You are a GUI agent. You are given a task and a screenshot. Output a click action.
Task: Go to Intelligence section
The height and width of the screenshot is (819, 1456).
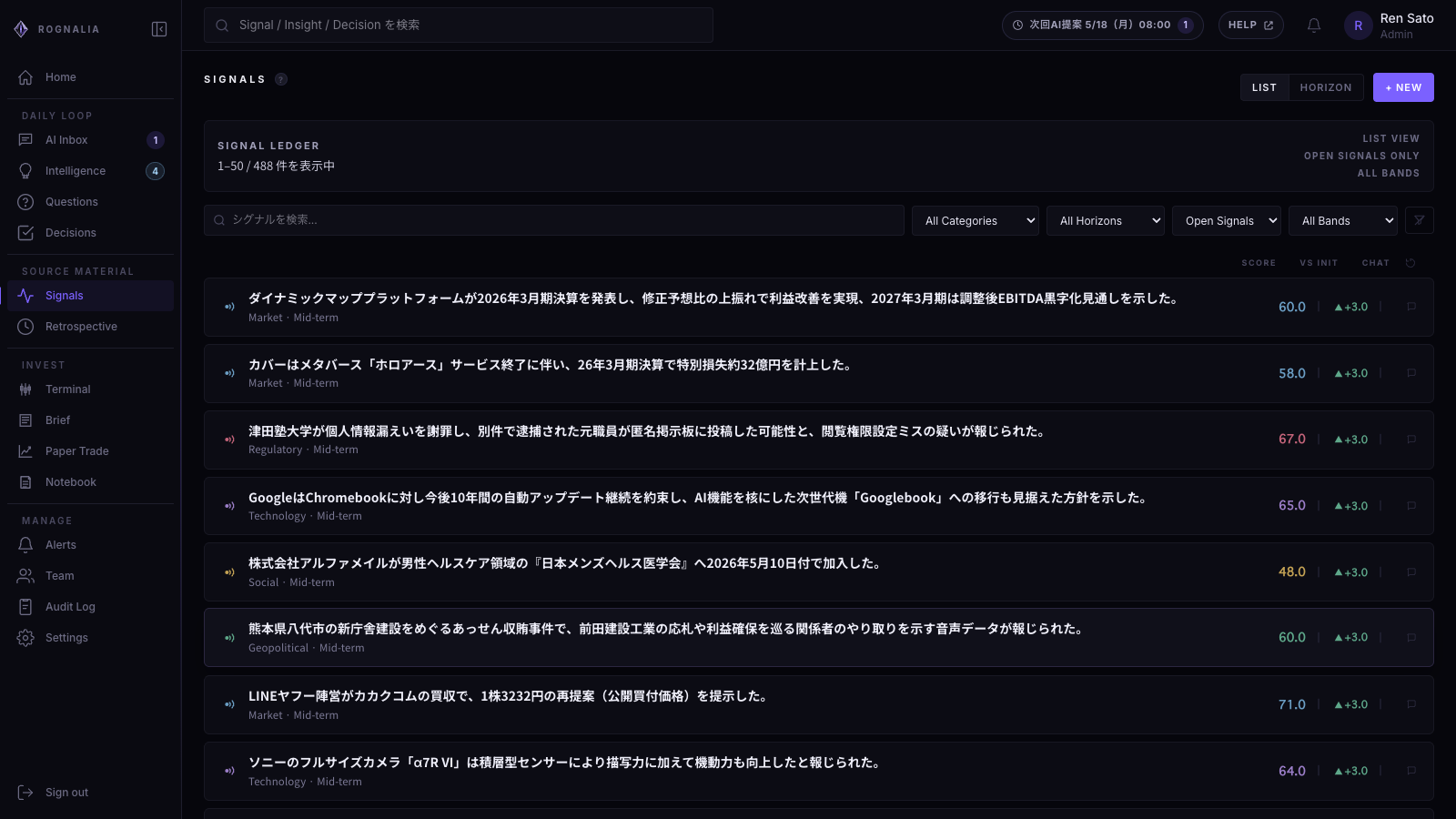tap(90, 171)
